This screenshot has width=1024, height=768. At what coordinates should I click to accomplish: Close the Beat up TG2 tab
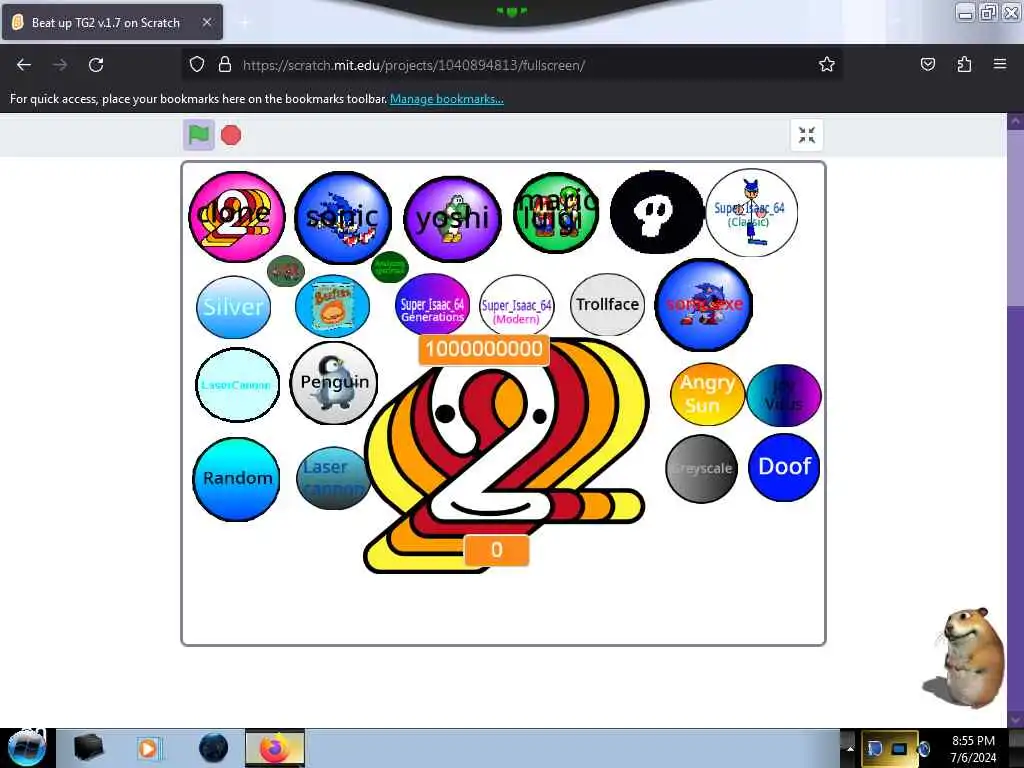click(x=206, y=22)
